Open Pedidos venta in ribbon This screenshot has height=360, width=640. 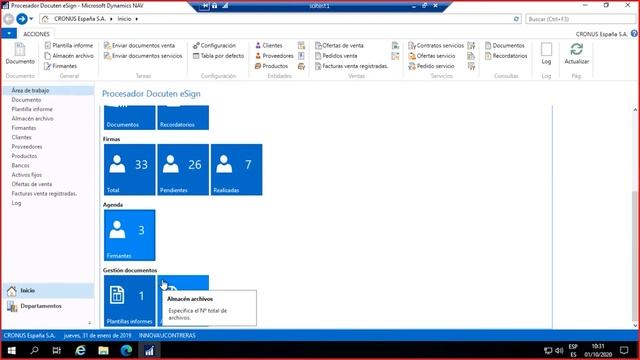click(336, 56)
